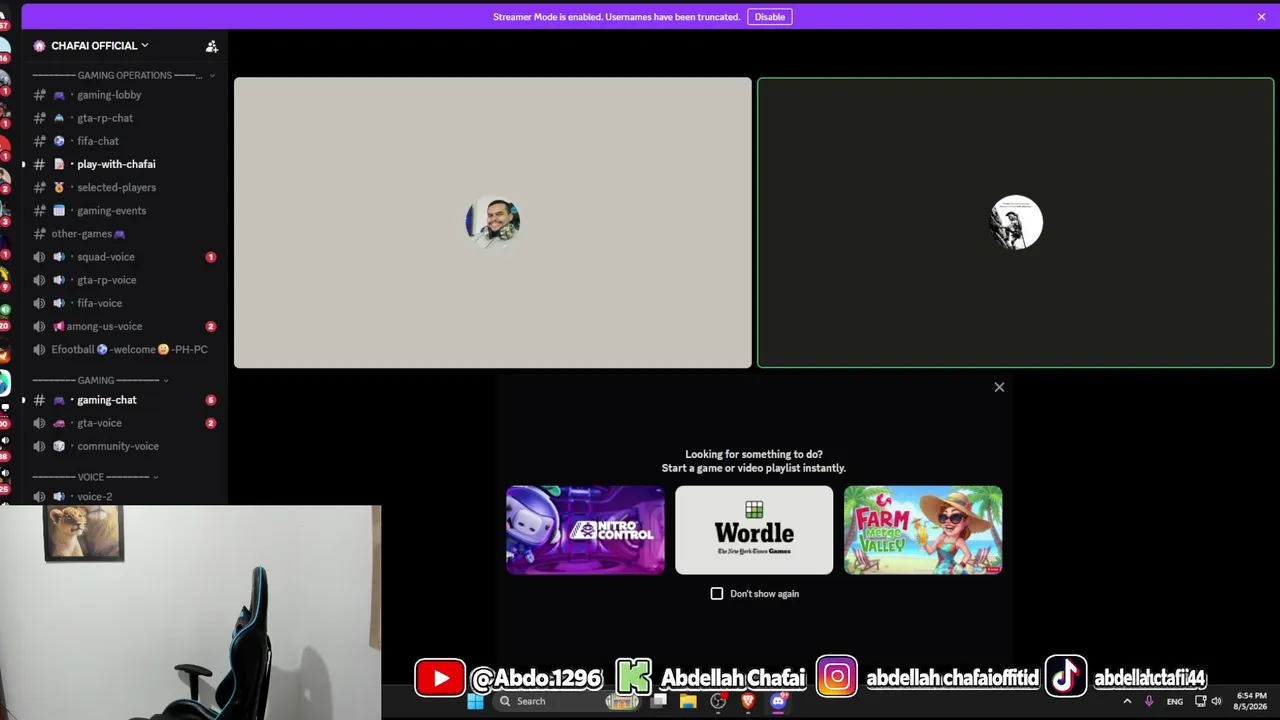Open Discord from the taskbar

click(778, 701)
